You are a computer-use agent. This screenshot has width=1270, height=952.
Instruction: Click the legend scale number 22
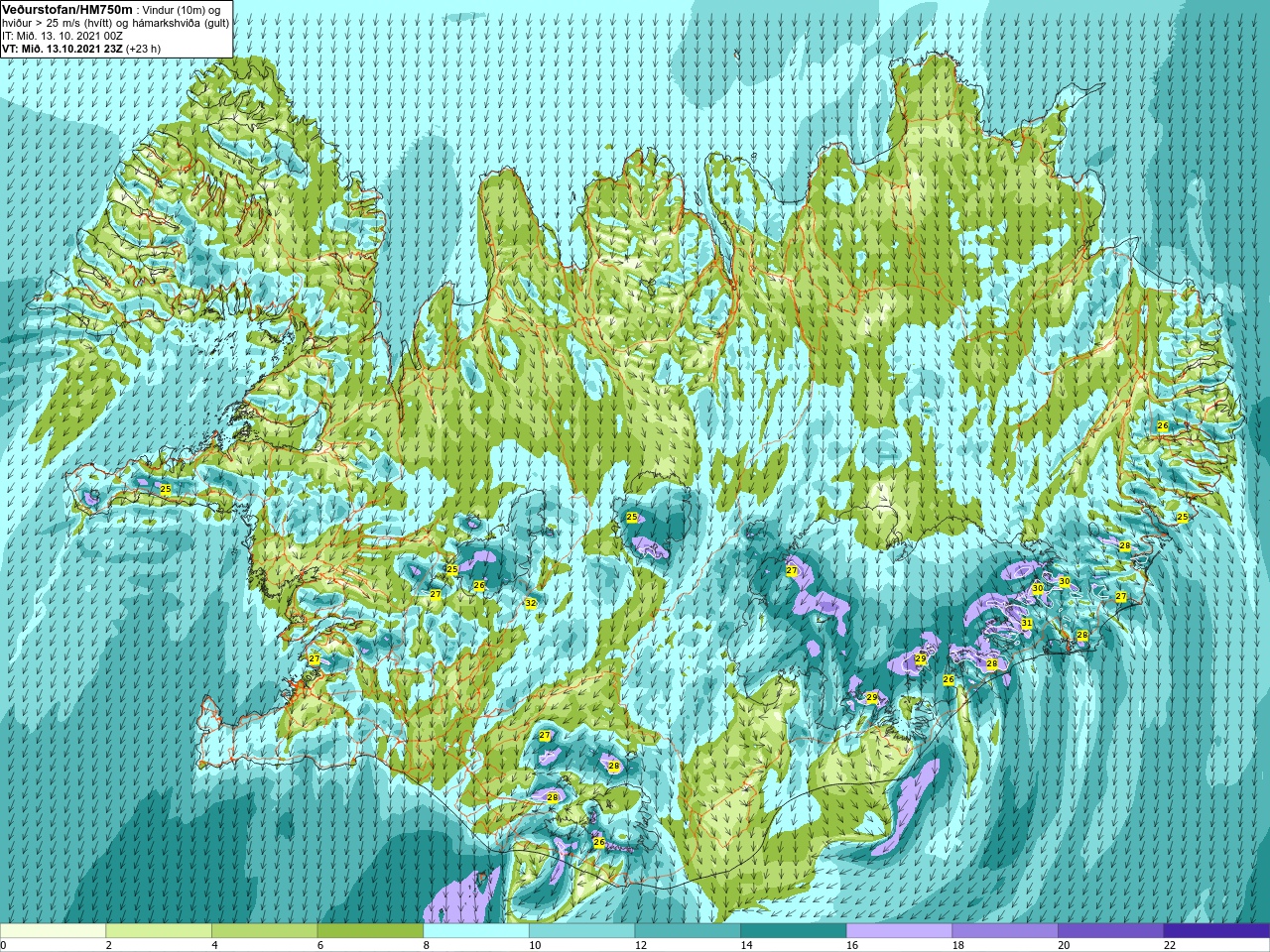(x=1170, y=946)
